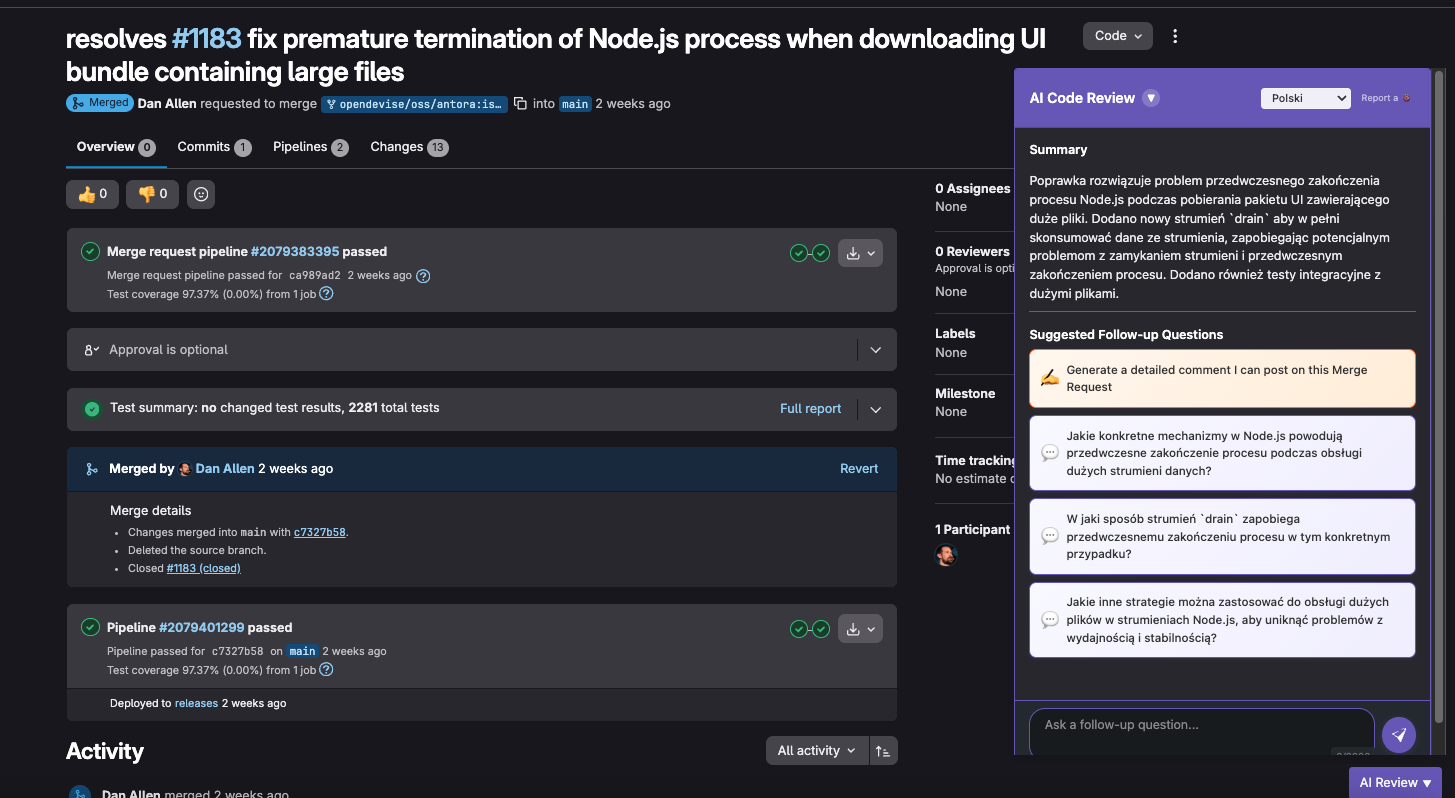The height and width of the screenshot is (798, 1455).
Task: Click Revert on the merged changes
Action: [x=858, y=468]
